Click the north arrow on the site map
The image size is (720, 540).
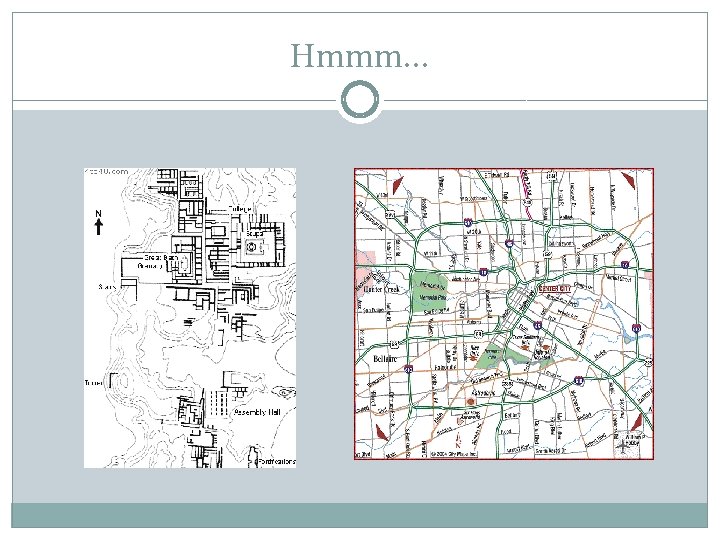tap(98, 222)
